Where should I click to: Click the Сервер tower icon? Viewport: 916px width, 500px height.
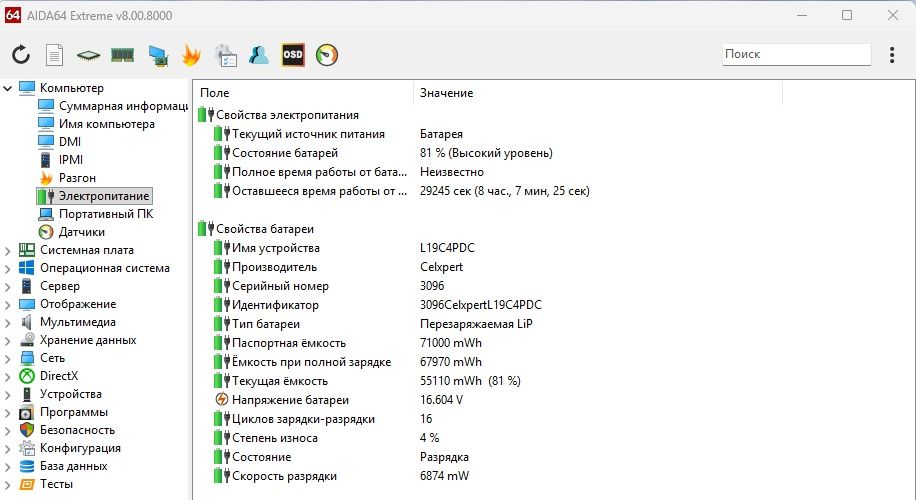click(x=27, y=286)
